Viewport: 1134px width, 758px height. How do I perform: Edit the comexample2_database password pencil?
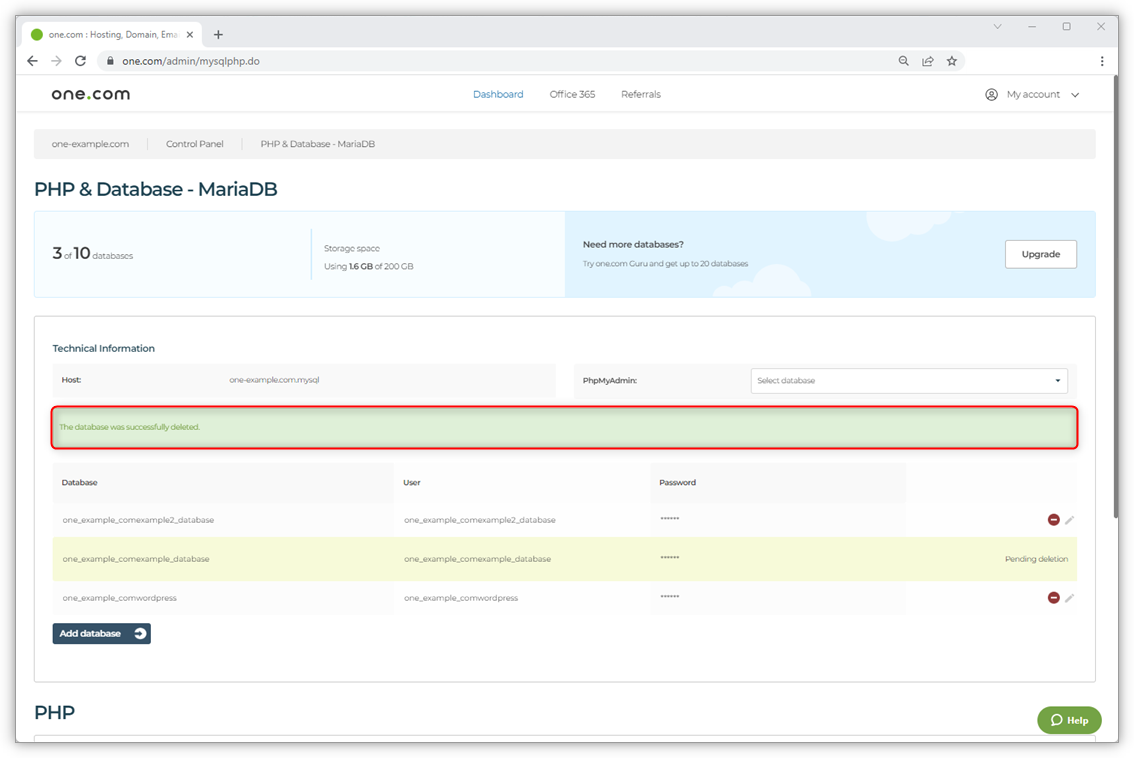[x=1069, y=520]
